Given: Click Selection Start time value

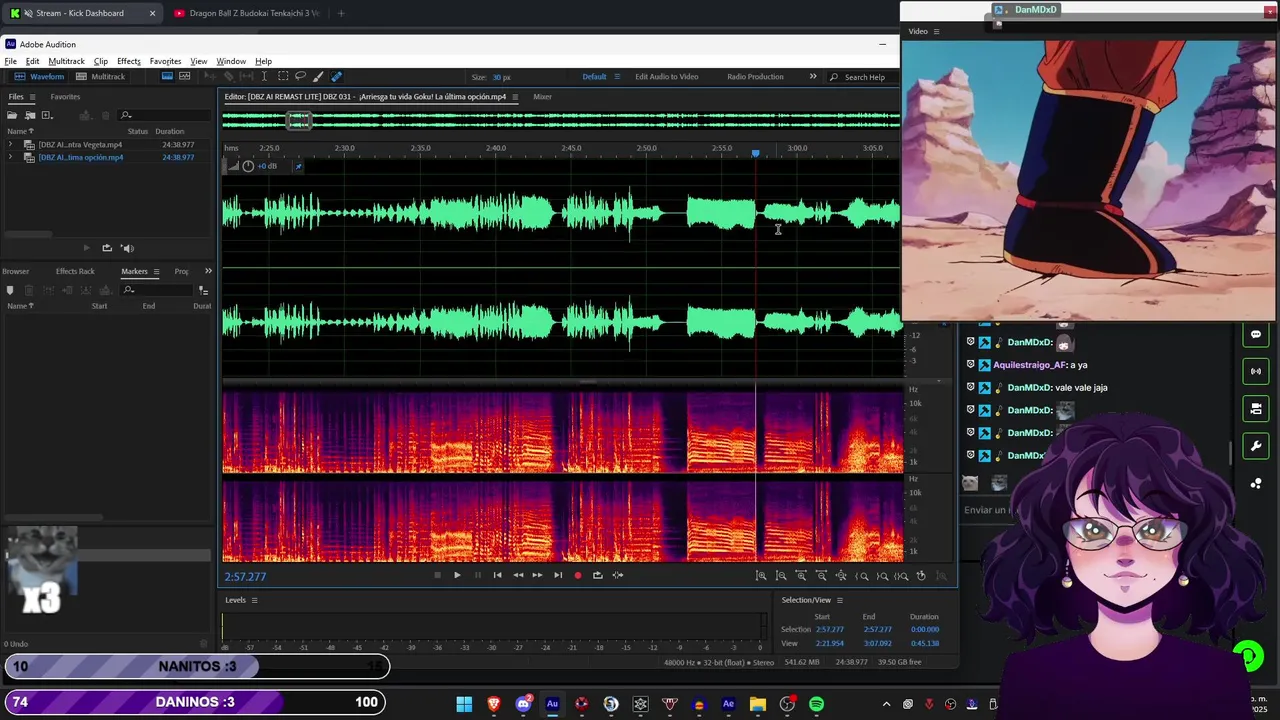Looking at the screenshot, I should [x=830, y=630].
